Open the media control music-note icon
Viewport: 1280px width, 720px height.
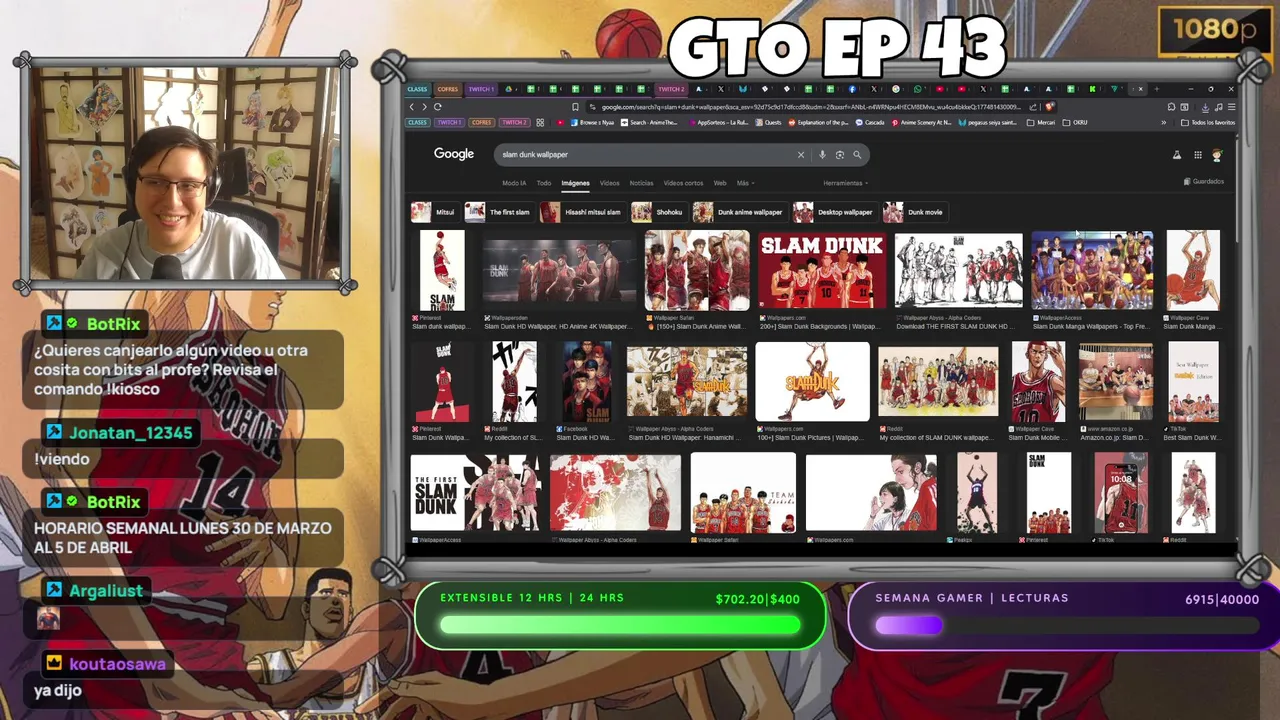[1218, 107]
